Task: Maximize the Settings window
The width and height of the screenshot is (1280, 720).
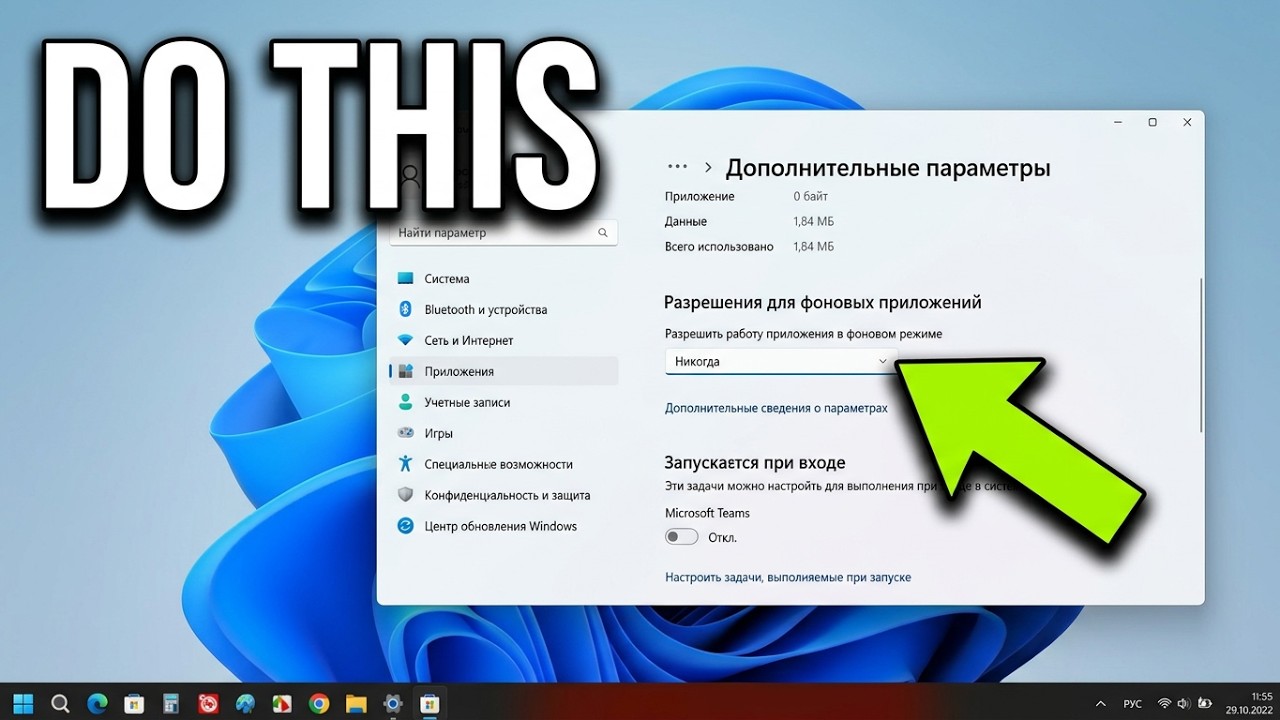Action: click(x=1152, y=122)
